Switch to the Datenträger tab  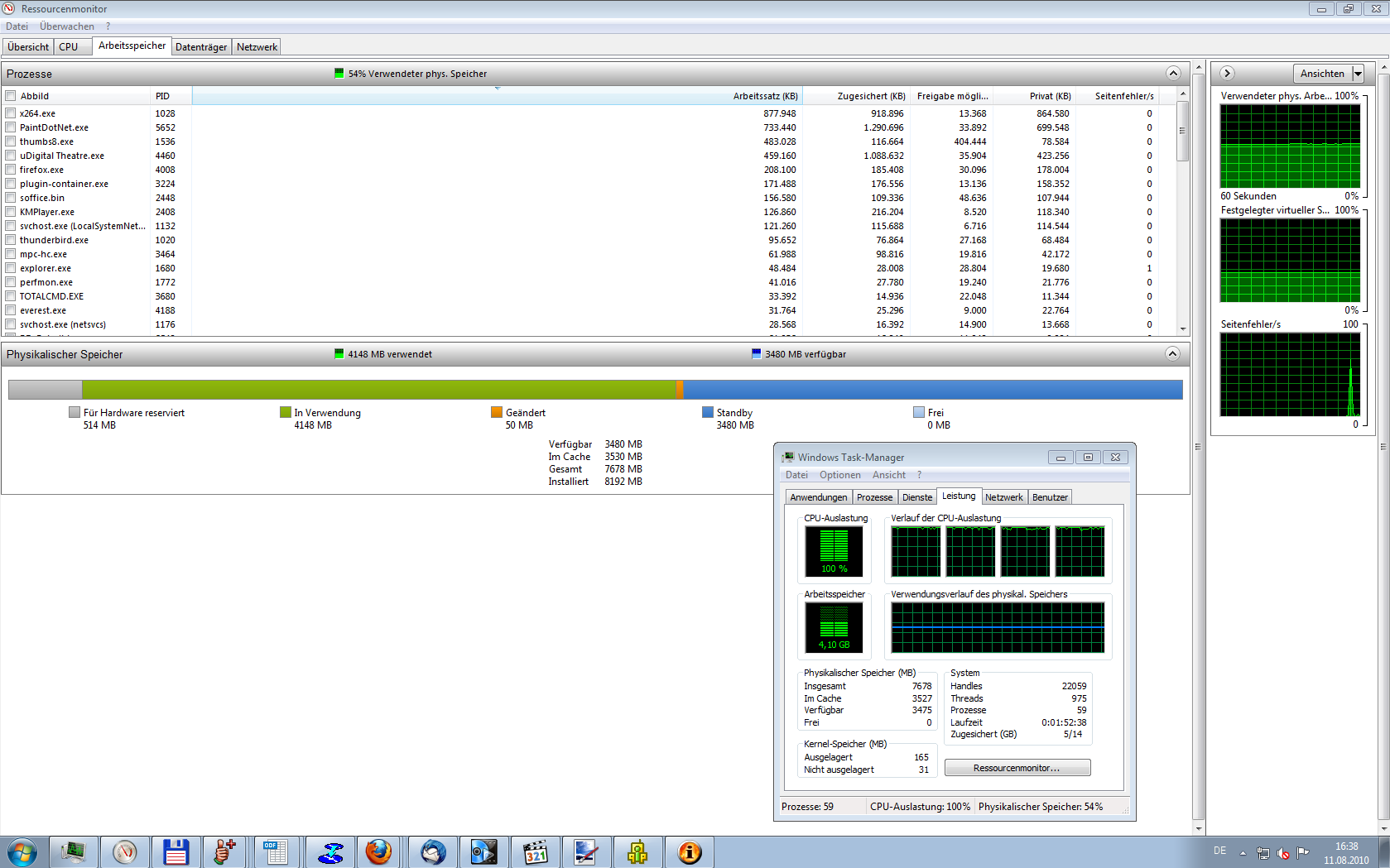coord(201,47)
